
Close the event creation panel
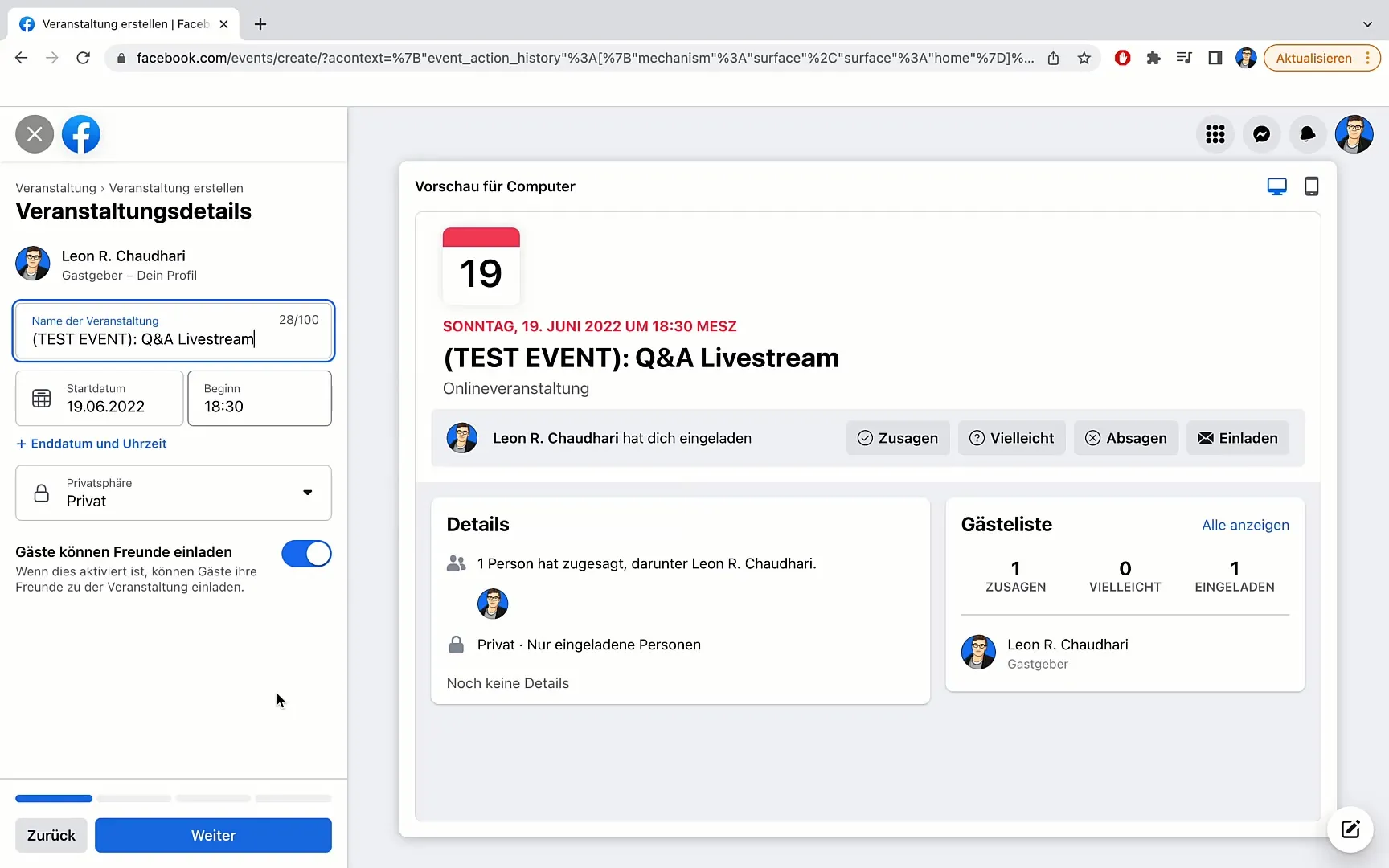35,134
